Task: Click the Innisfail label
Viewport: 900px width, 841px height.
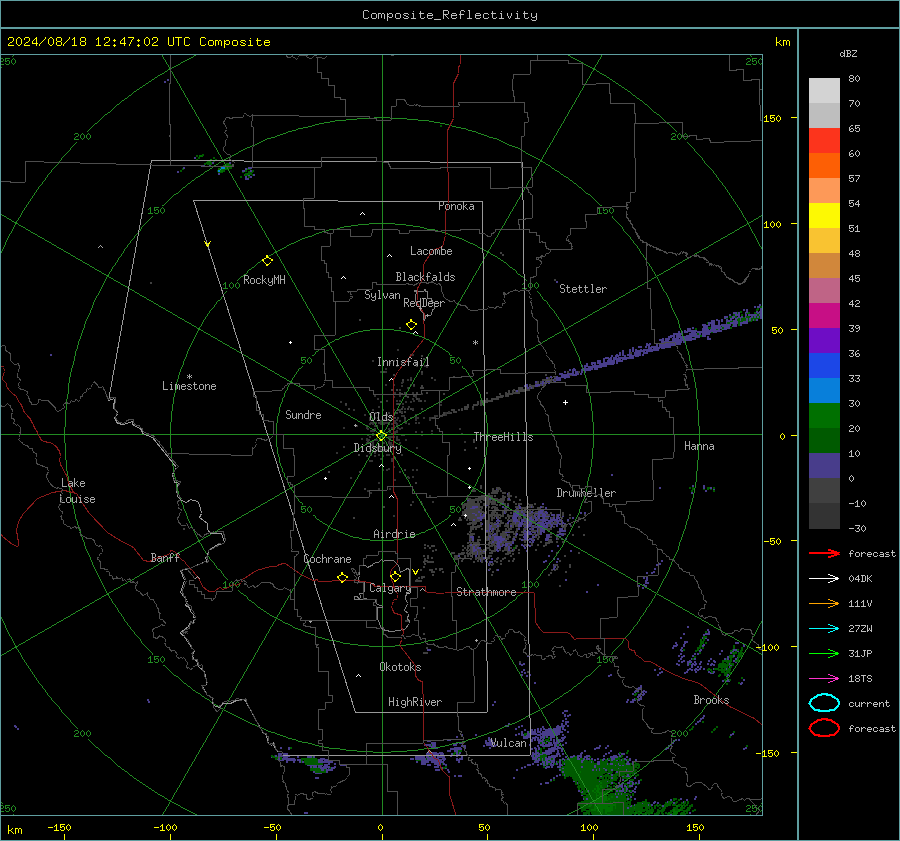Action: (x=403, y=362)
